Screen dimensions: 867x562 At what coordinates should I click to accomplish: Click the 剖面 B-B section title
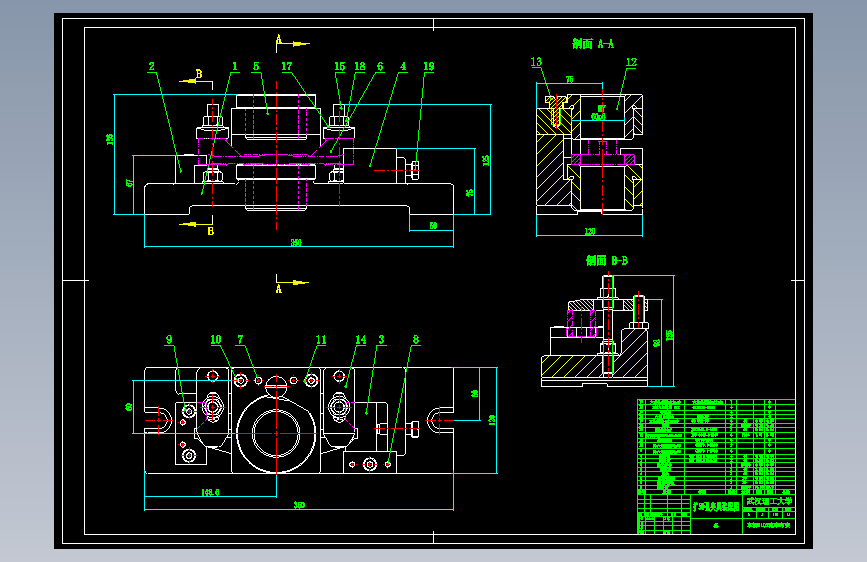[x=607, y=261]
